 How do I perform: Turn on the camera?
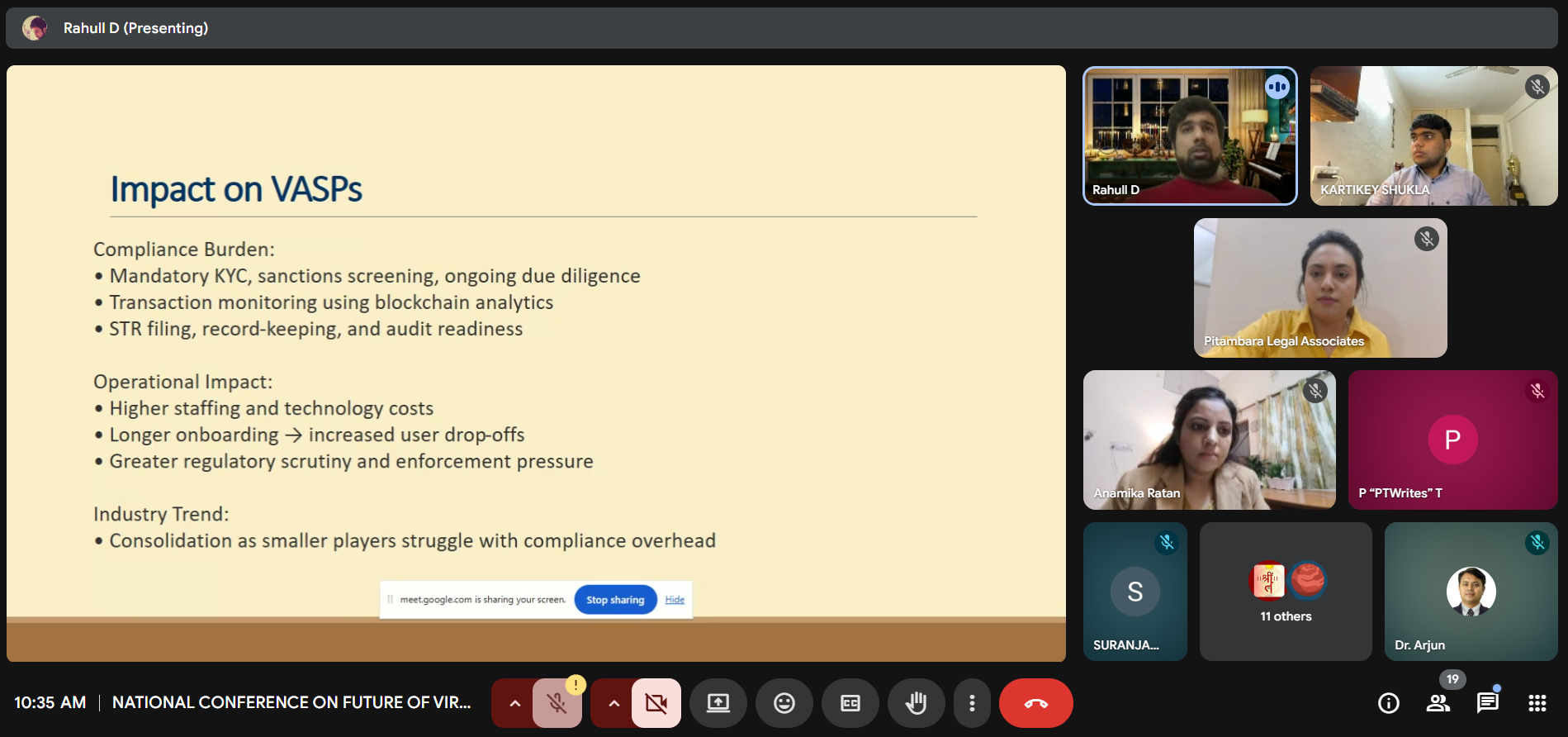[x=656, y=703]
